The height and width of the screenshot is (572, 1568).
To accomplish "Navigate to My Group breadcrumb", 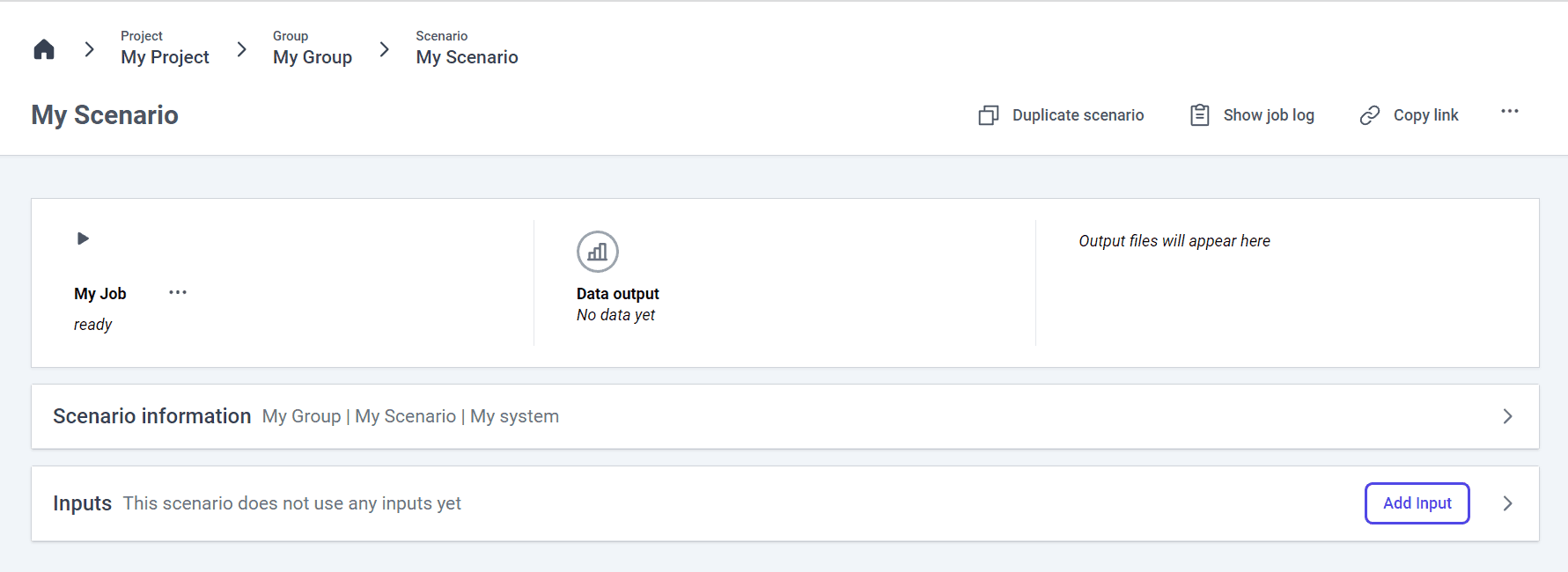I will pyautogui.click(x=313, y=57).
